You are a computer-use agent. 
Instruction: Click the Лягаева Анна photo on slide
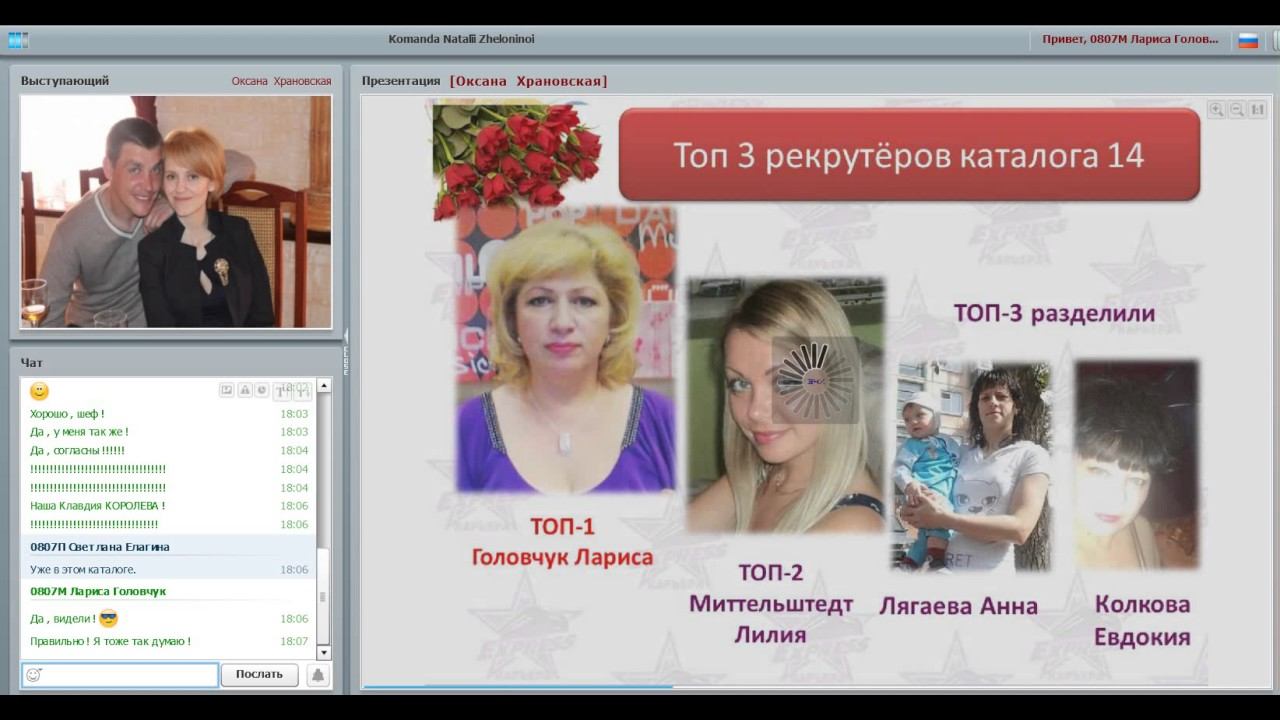click(971, 467)
